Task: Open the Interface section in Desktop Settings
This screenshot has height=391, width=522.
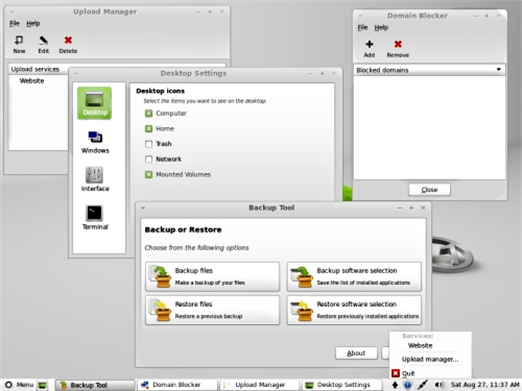Action: point(95,179)
